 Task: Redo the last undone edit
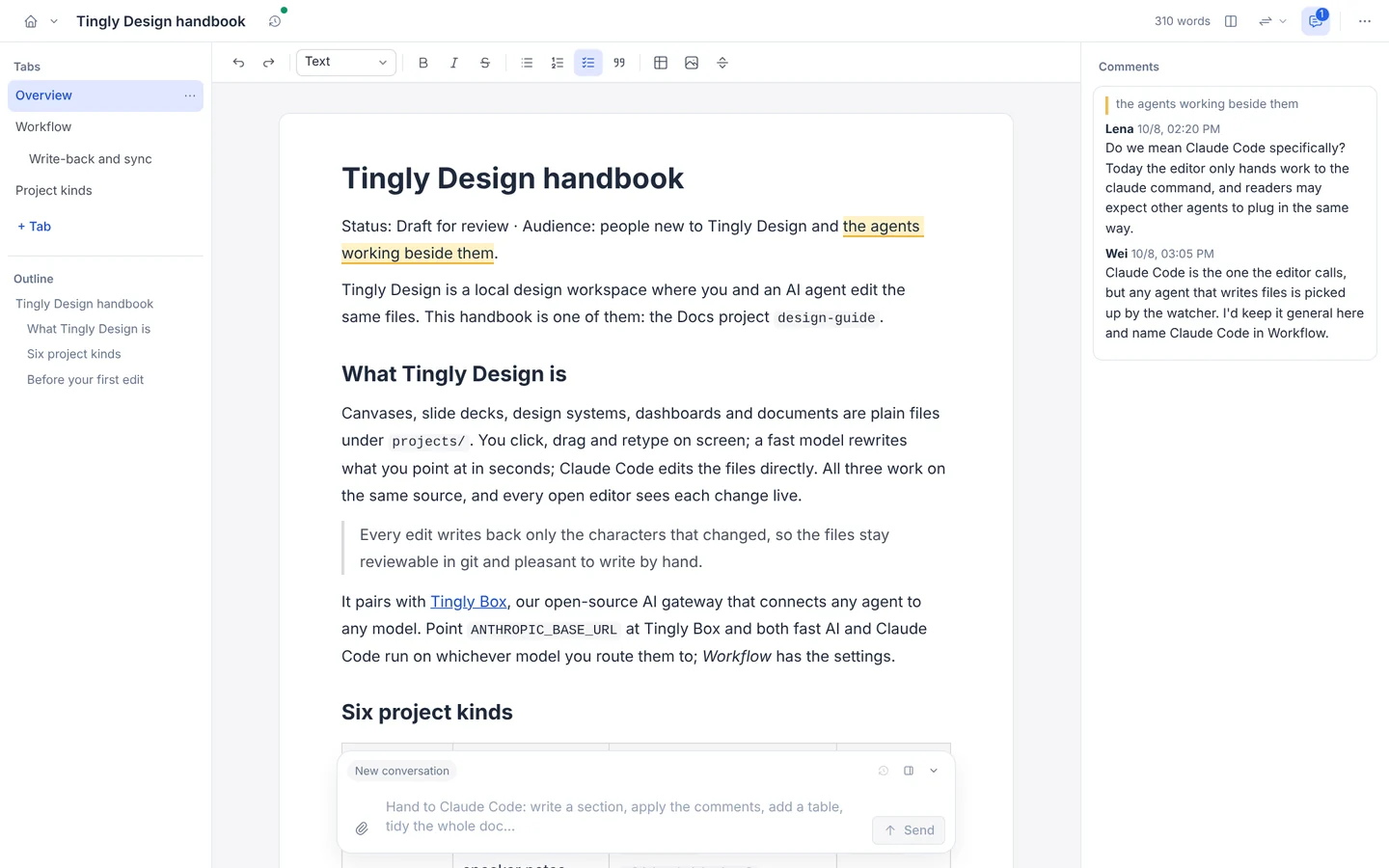point(269,63)
